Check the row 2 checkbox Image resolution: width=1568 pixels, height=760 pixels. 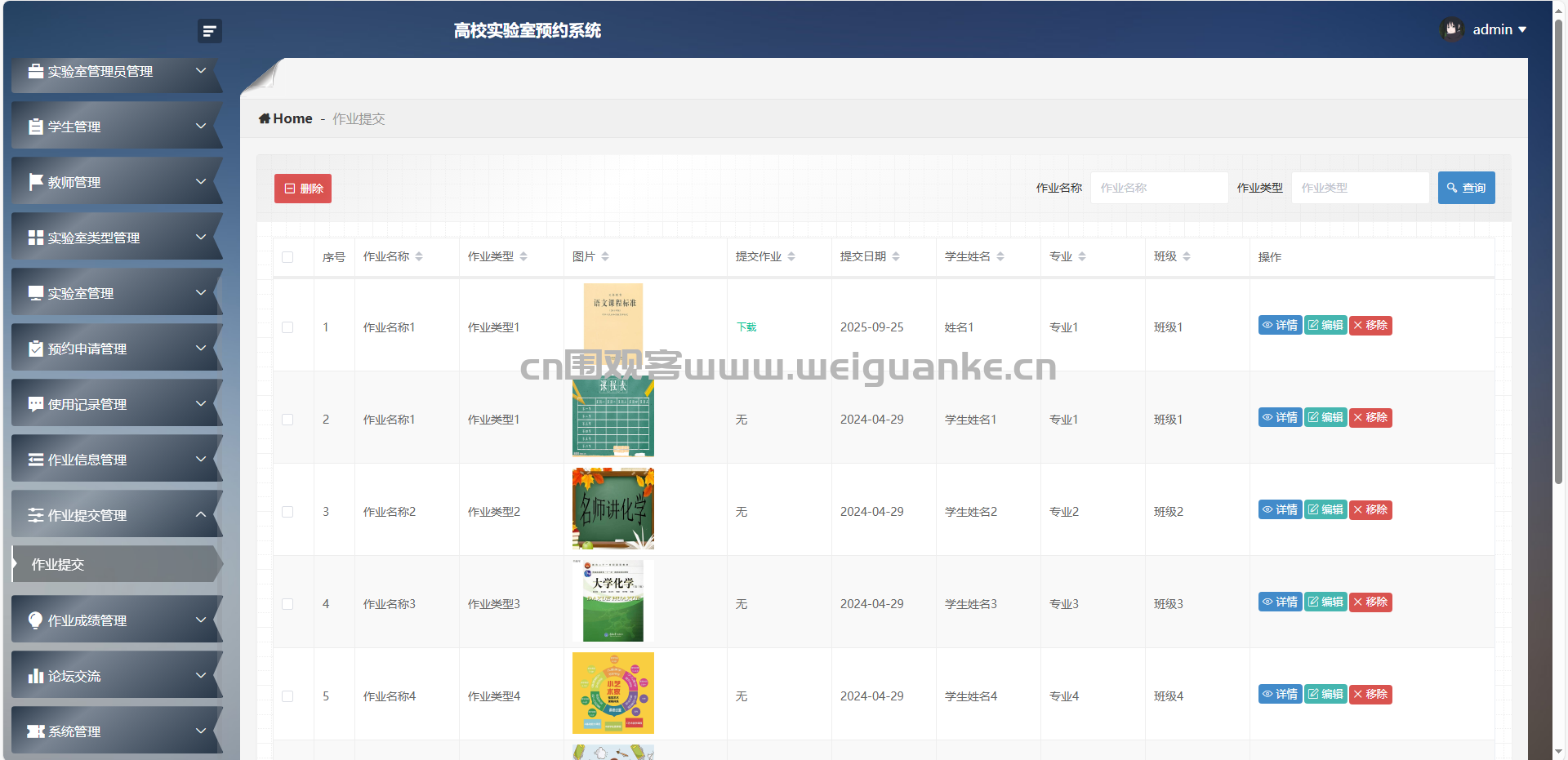coord(287,420)
